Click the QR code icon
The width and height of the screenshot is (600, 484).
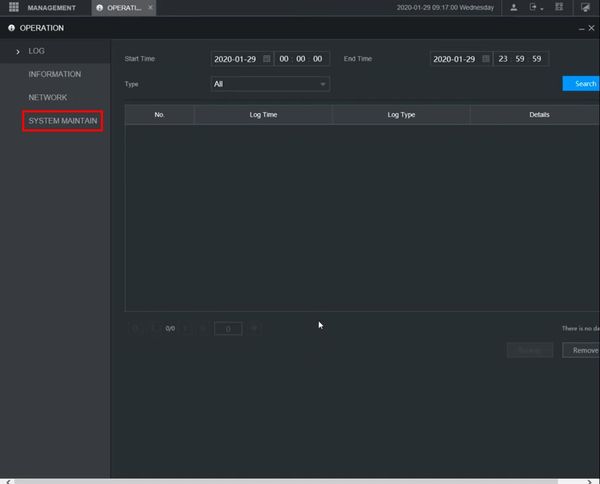click(559, 8)
